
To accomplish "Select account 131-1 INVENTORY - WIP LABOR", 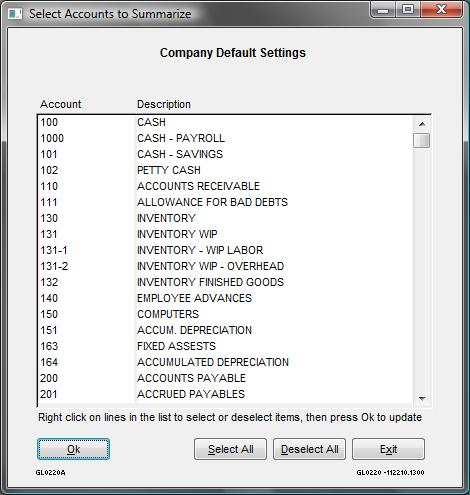I will 225,250.
